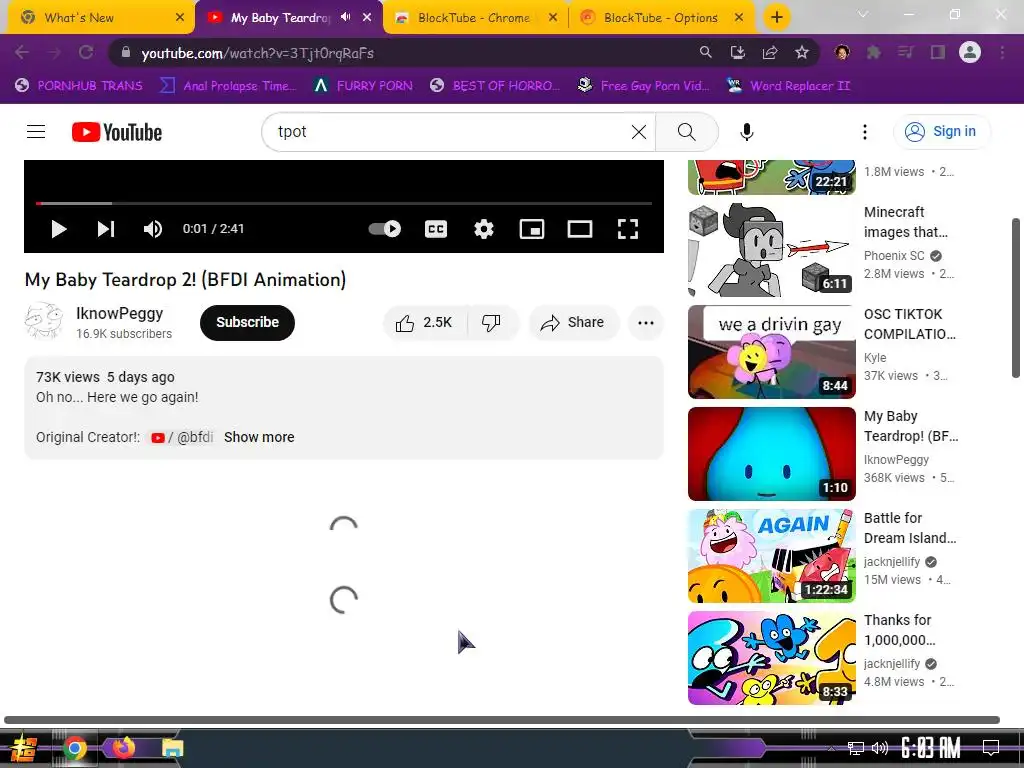Open a new tab with the plus button
The image size is (1024, 768).
pos(776,18)
